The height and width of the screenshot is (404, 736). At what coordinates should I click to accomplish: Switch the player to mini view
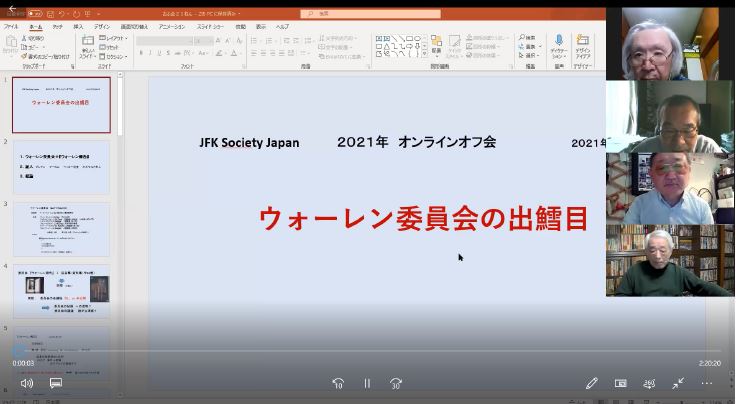(x=621, y=383)
